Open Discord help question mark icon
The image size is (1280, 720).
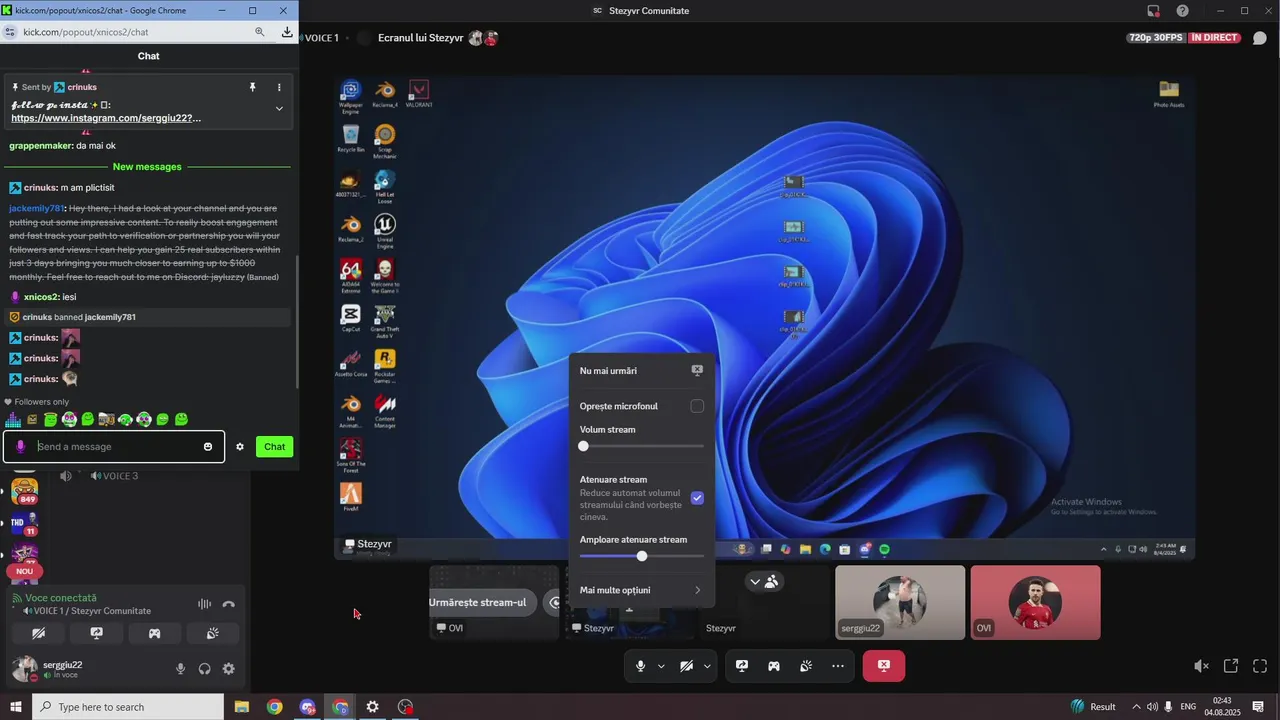point(1183,11)
